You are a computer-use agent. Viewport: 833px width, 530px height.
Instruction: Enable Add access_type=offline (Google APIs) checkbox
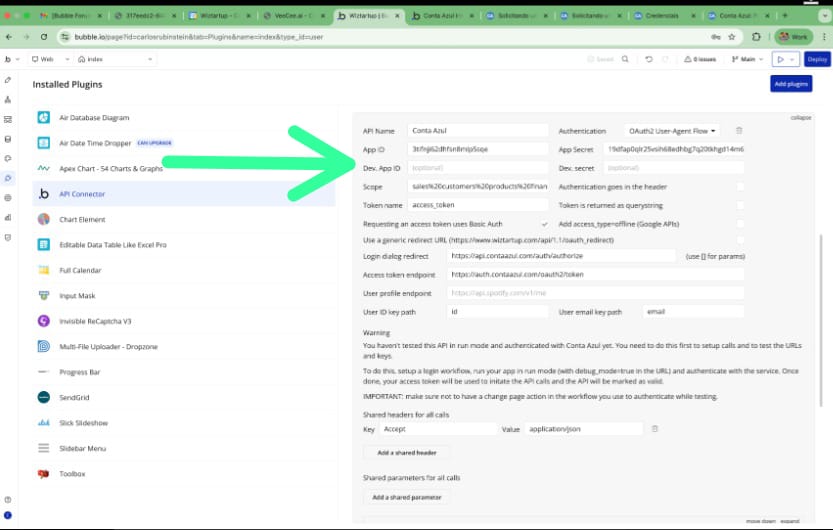(740, 224)
